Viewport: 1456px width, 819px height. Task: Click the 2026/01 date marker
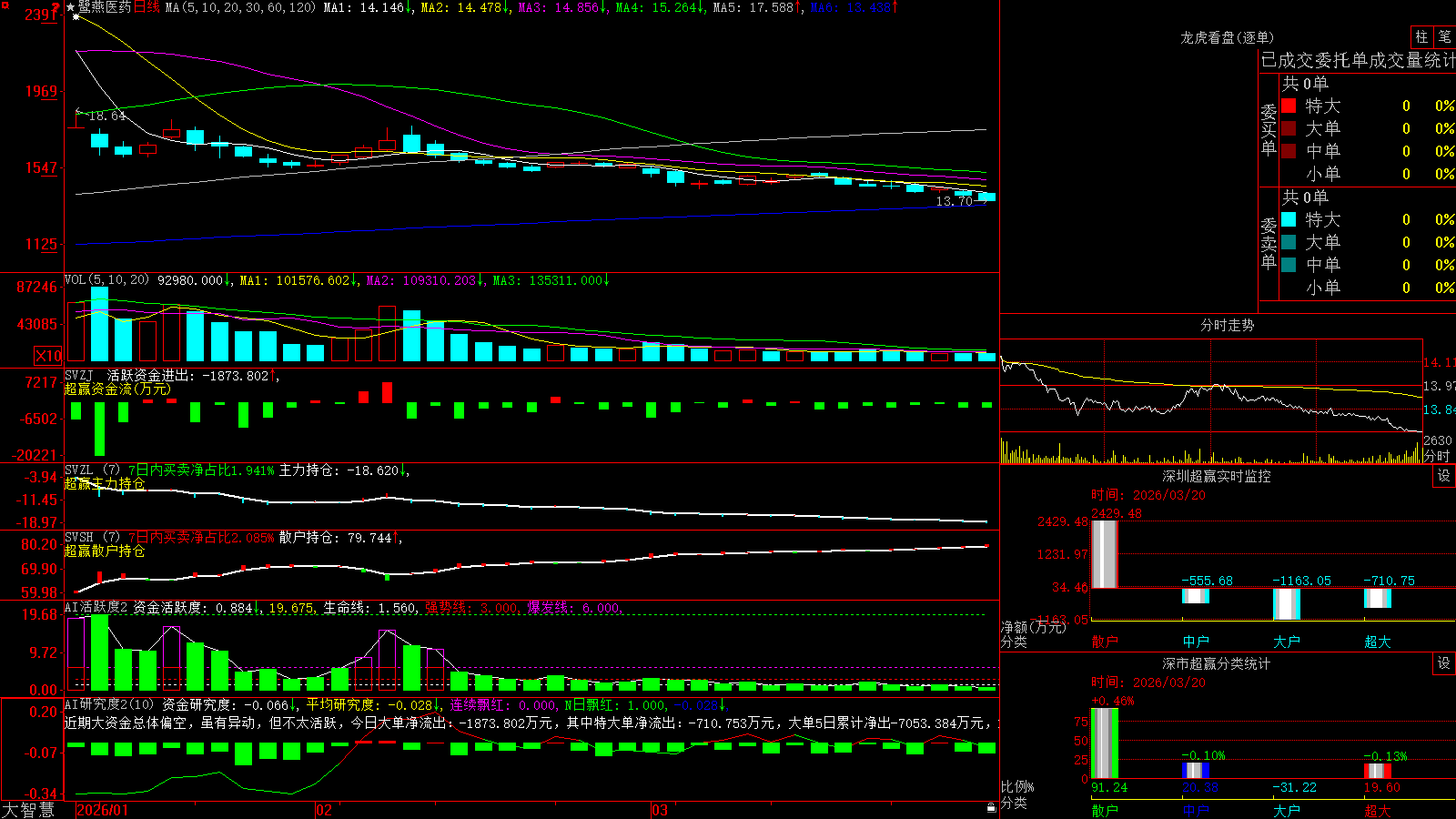pyautogui.click(x=103, y=810)
